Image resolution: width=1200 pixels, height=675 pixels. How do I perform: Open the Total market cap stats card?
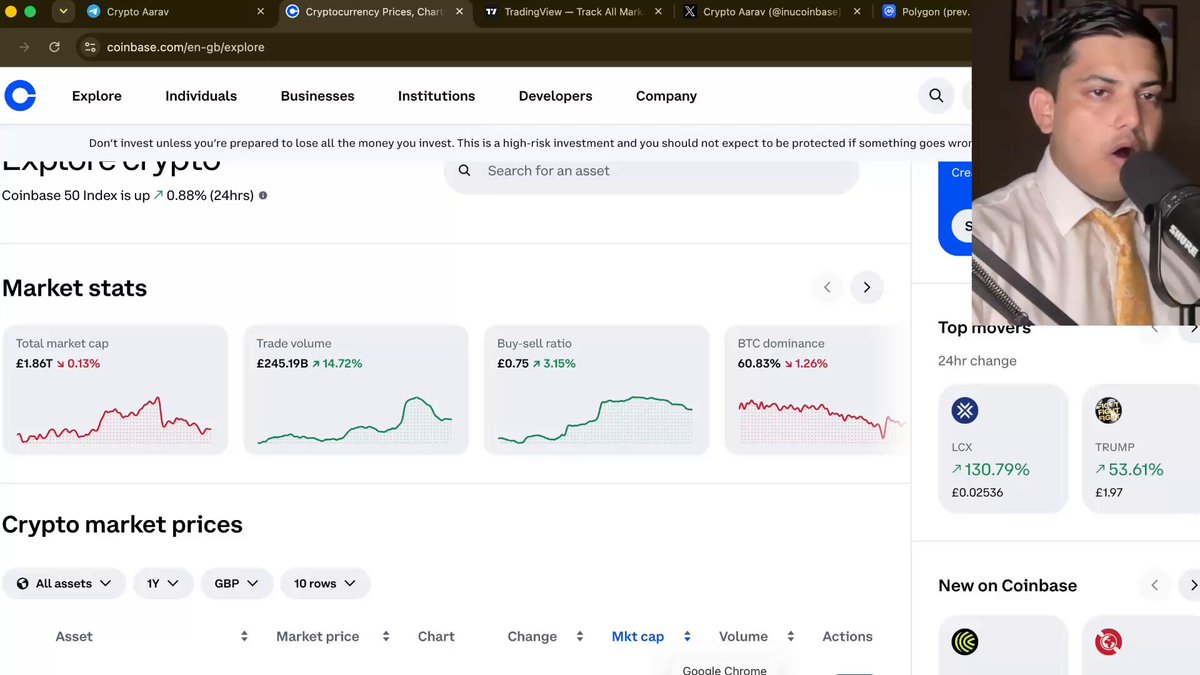(115, 390)
